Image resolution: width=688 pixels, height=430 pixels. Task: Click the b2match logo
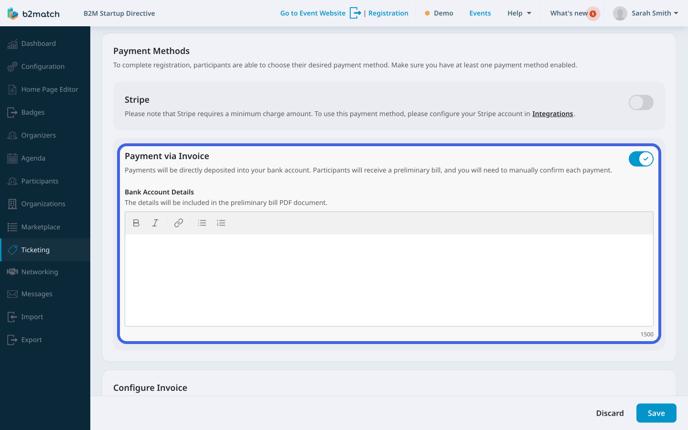(33, 13)
